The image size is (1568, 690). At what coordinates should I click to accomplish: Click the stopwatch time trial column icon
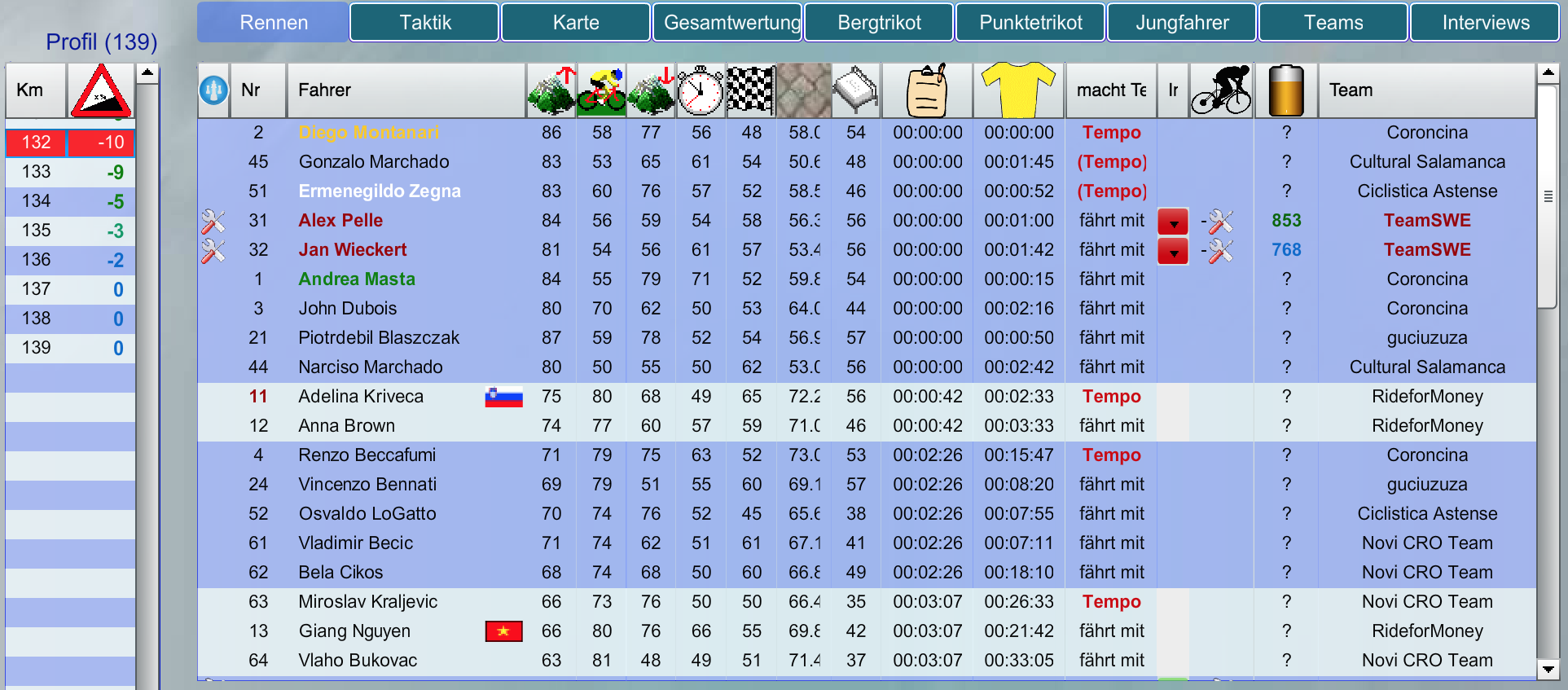pos(701,90)
